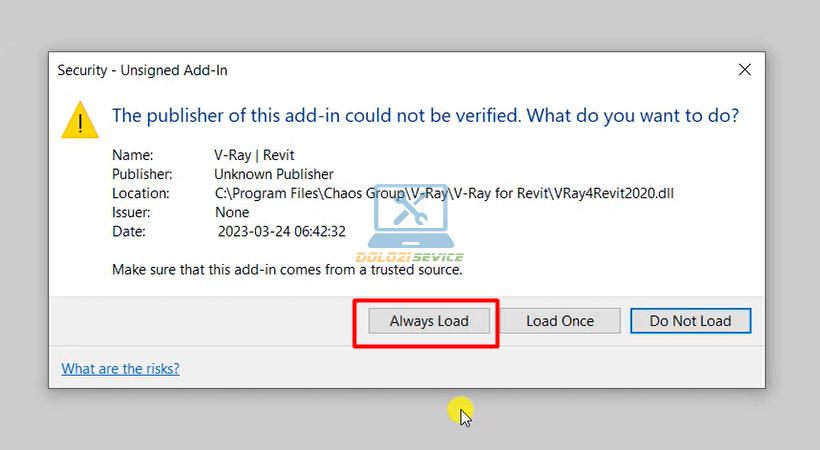This screenshot has height=450, width=820.
Task: Click the 'Date:' field label
Action: pyautogui.click(x=130, y=231)
